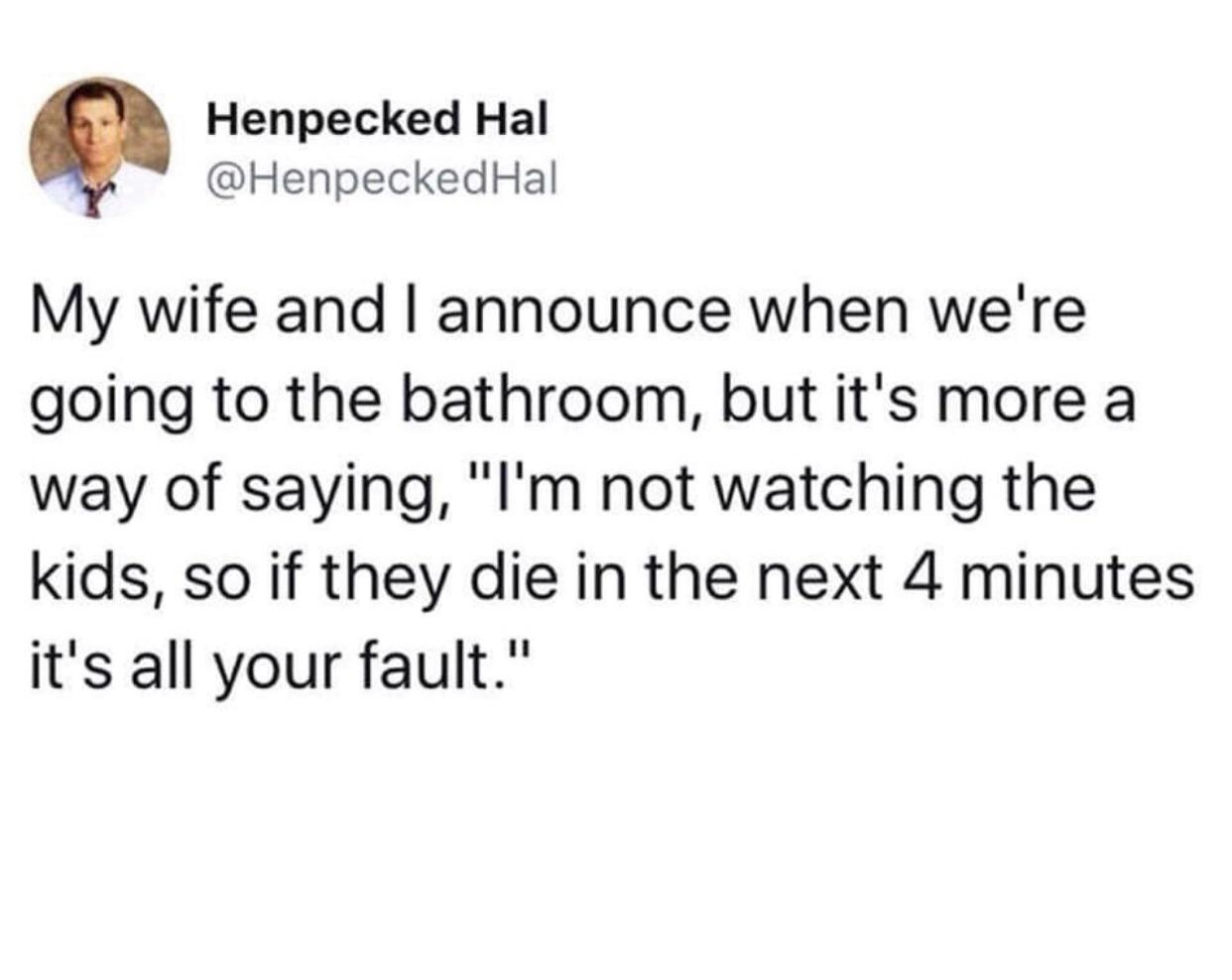Viewport: 1232px width, 980px height.
Task: Click the Henpecked Hal profile picture
Action: click(100, 147)
